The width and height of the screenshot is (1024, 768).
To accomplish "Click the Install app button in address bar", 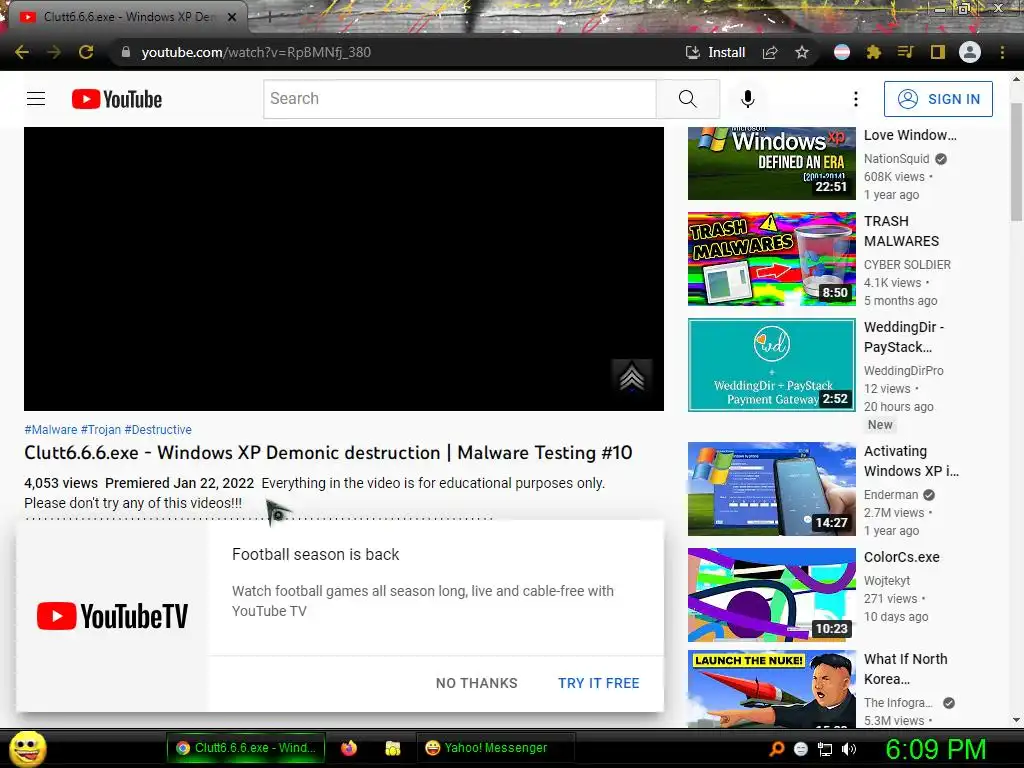I will point(715,52).
